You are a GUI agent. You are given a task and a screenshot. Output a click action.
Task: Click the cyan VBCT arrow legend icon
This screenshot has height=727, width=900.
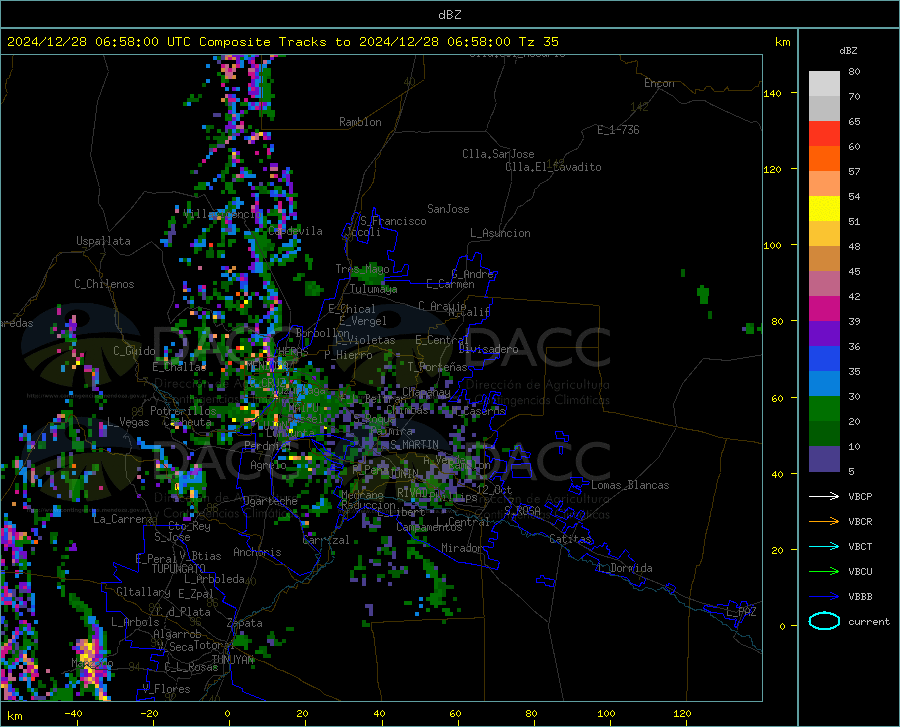[x=824, y=546]
